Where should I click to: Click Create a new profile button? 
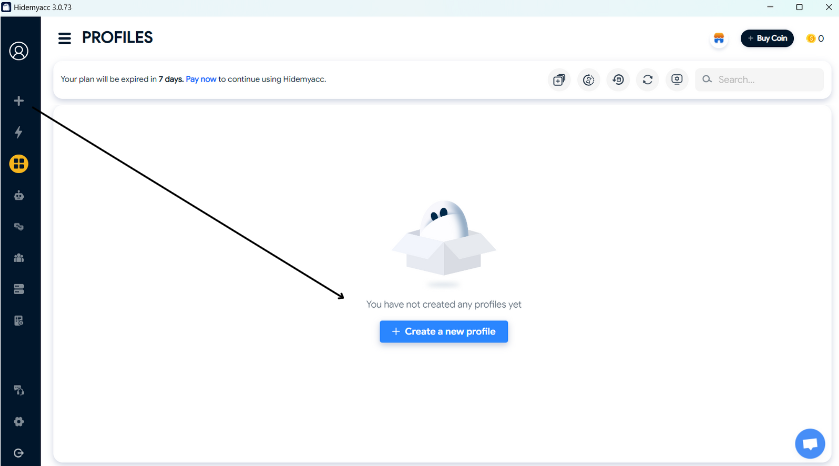point(444,332)
